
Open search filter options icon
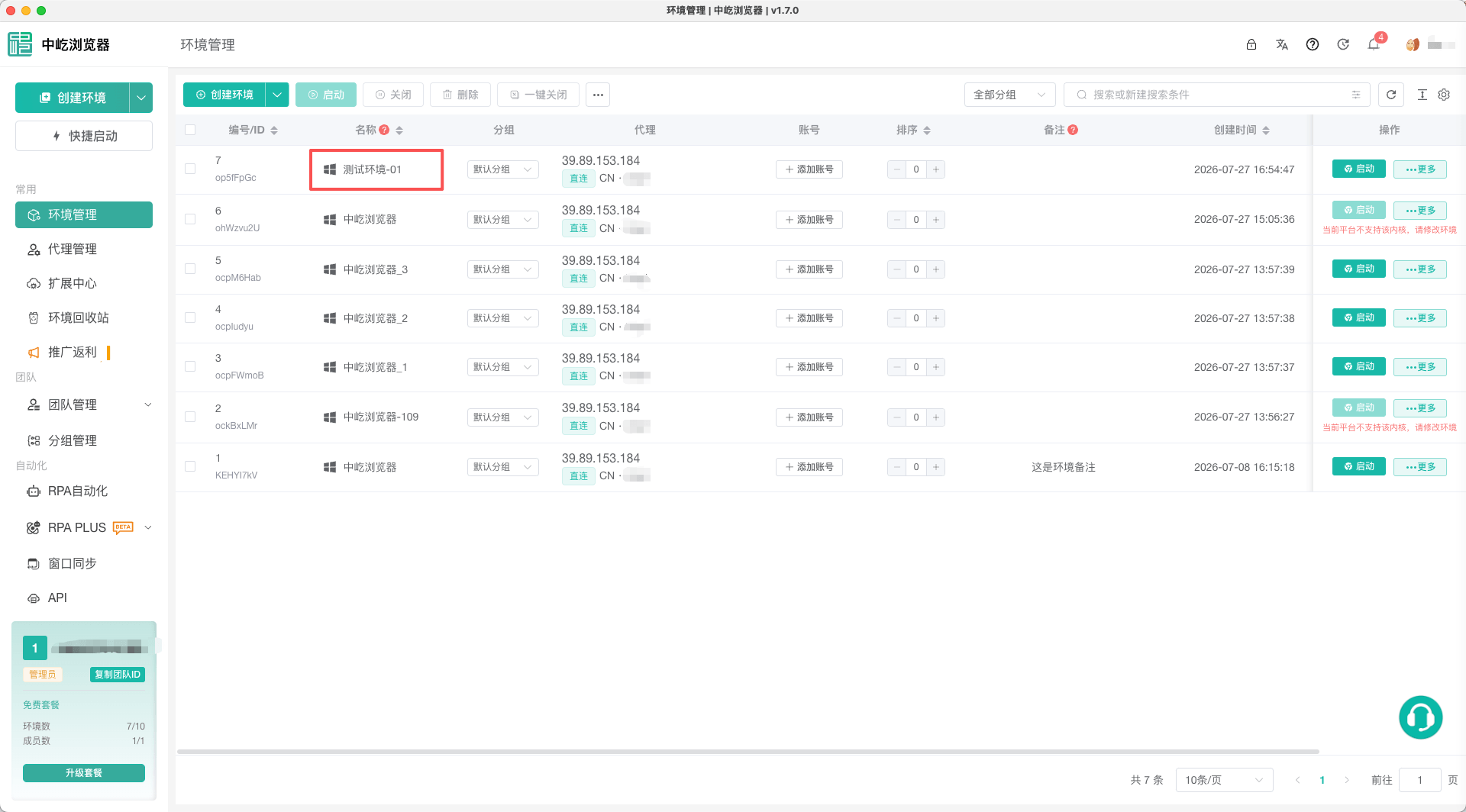[1356, 95]
